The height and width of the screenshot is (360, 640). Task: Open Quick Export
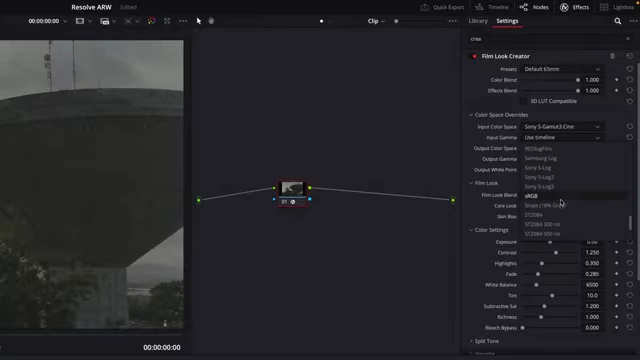(x=442, y=7)
